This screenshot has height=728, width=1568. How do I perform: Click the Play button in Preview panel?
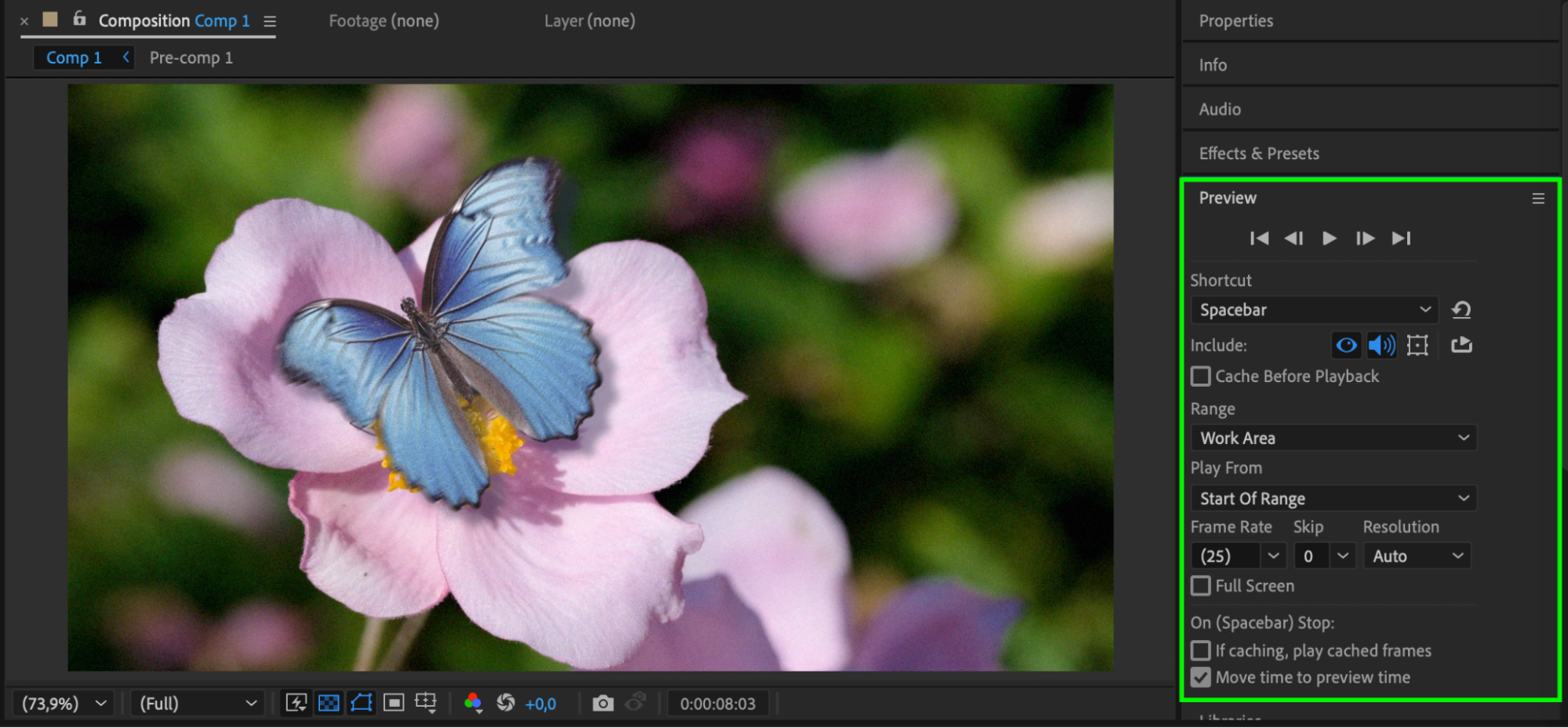click(1329, 238)
